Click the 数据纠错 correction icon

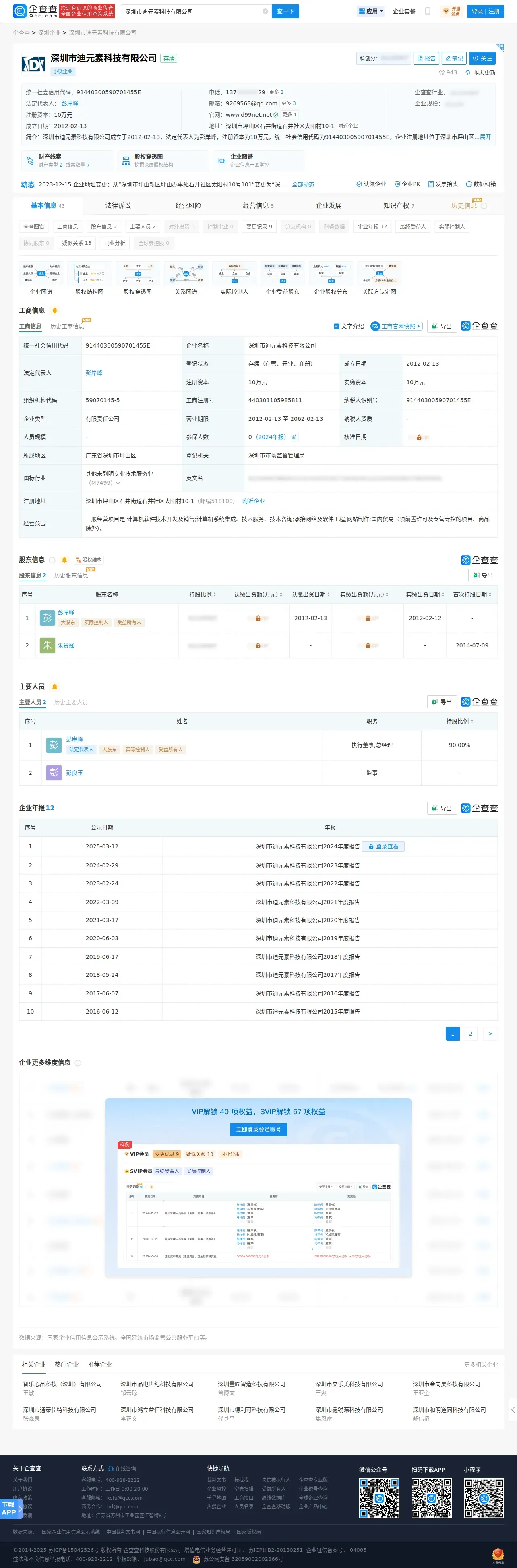(469, 184)
